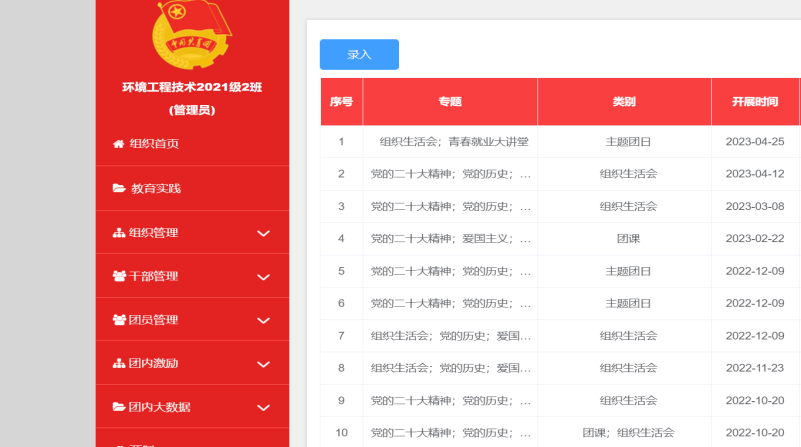This screenshot has height=447, width=801.
Task: Expand the 团内大数据 chevron arrow
Action: [264, 408]
